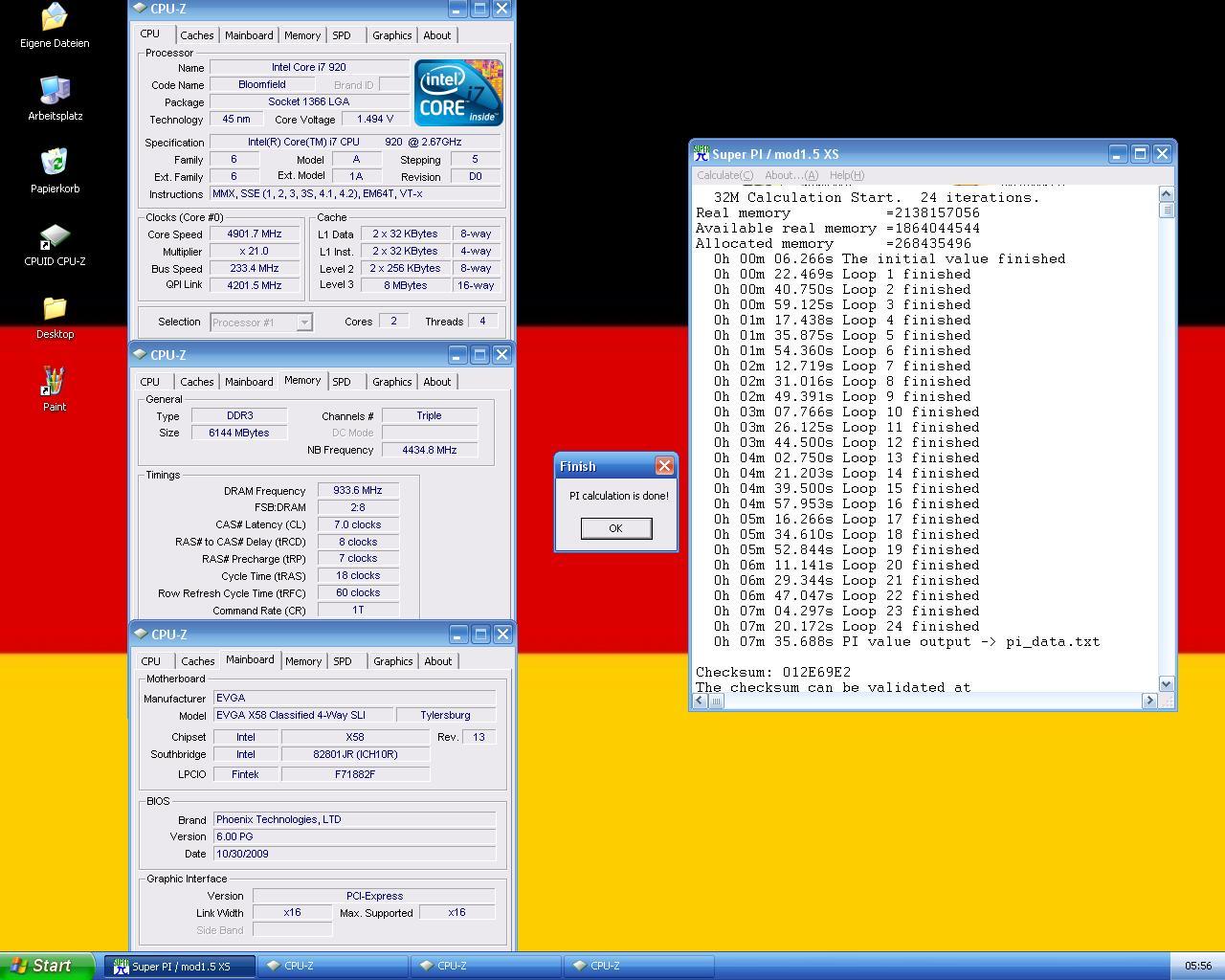Click the Level 3 cache value 8 MBytes
The image size is (1225, 980).
point(408,286)
